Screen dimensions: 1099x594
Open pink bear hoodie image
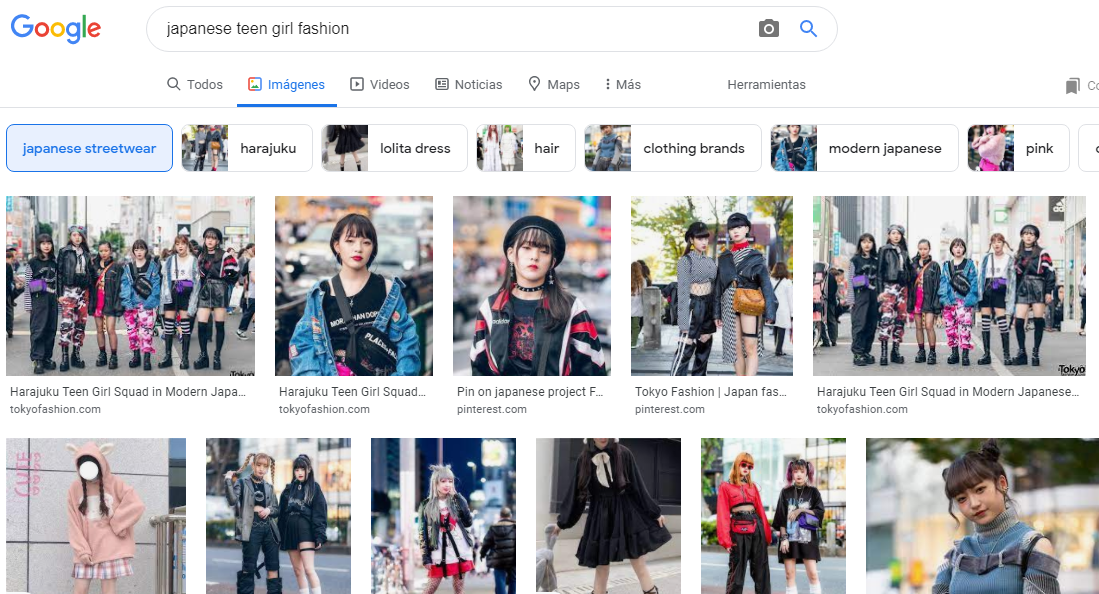coord(96,516)
